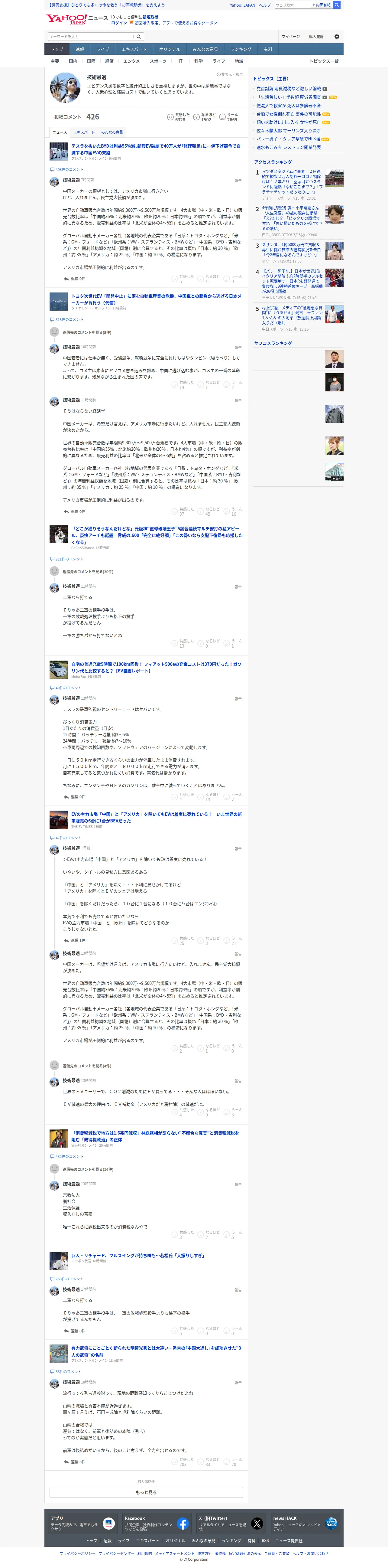The width and height of the screenshot is (388, 1568).
Task: Click the keyword search magnifier icon
Action: (x=139, y=37)
